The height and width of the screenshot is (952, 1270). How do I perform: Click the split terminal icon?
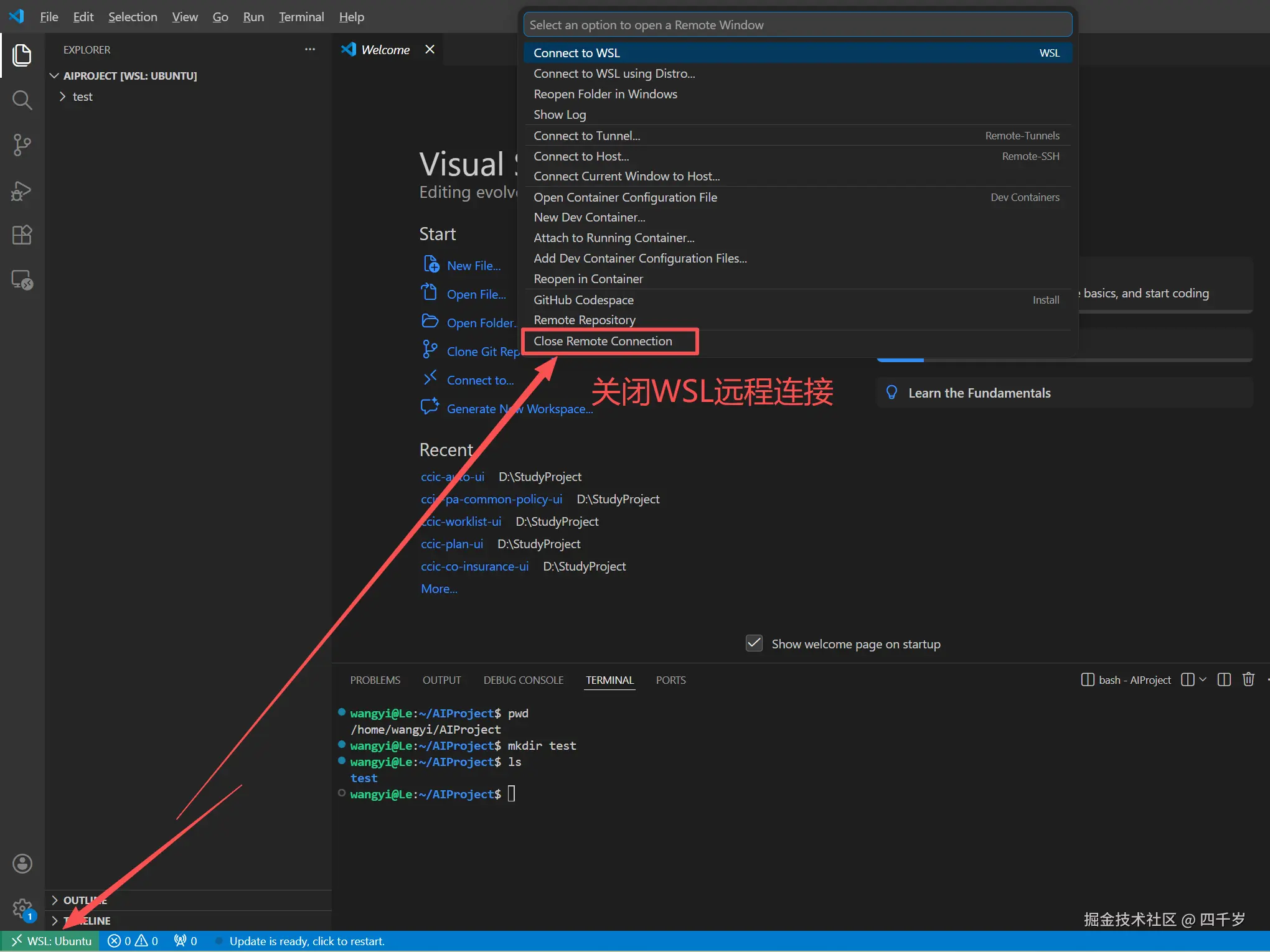point(1224,679)
